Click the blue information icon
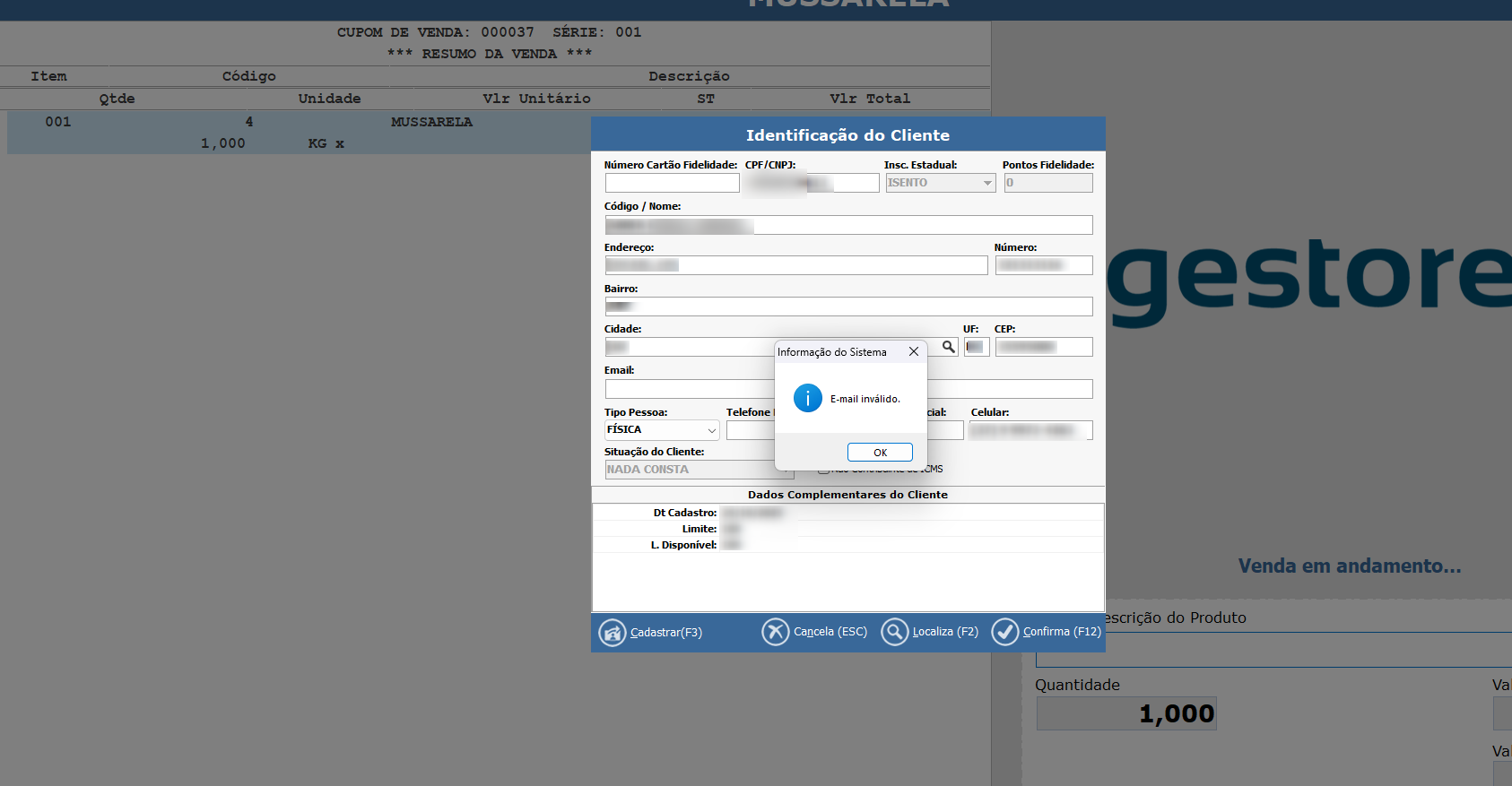Image resolution: width=1512 pixels, height=786 pixels. click(807, 398)
